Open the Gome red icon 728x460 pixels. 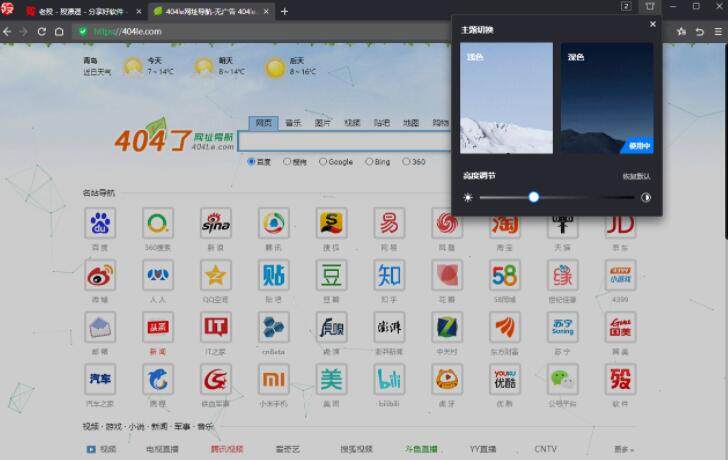pyautogui.click(x=620, y=327)
